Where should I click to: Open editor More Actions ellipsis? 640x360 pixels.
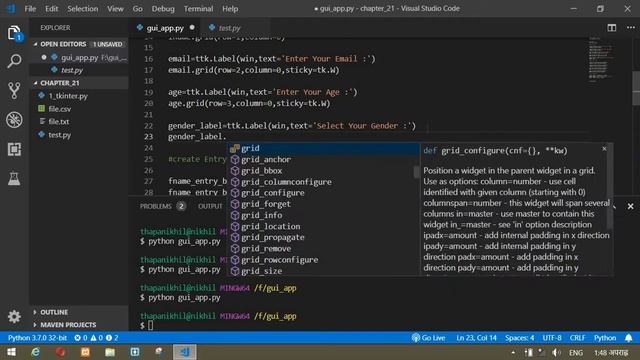tap(631, 28)
